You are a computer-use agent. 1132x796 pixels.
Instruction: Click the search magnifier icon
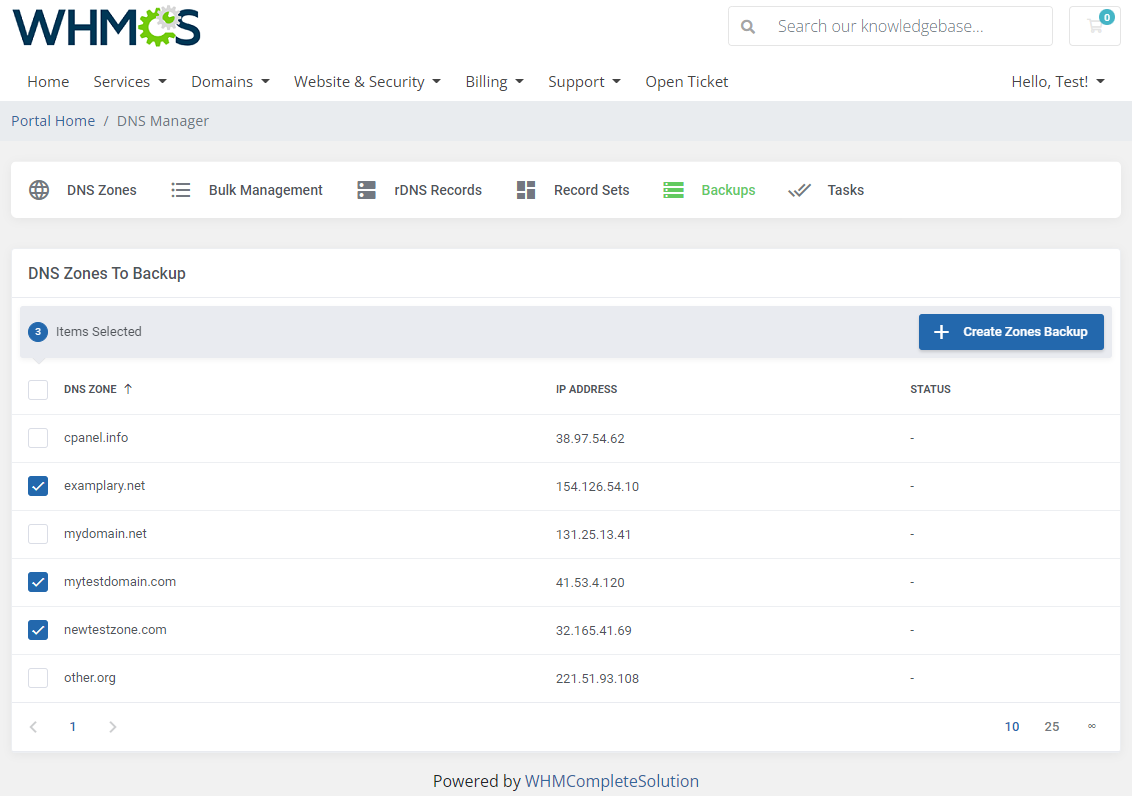pos(748,26)
